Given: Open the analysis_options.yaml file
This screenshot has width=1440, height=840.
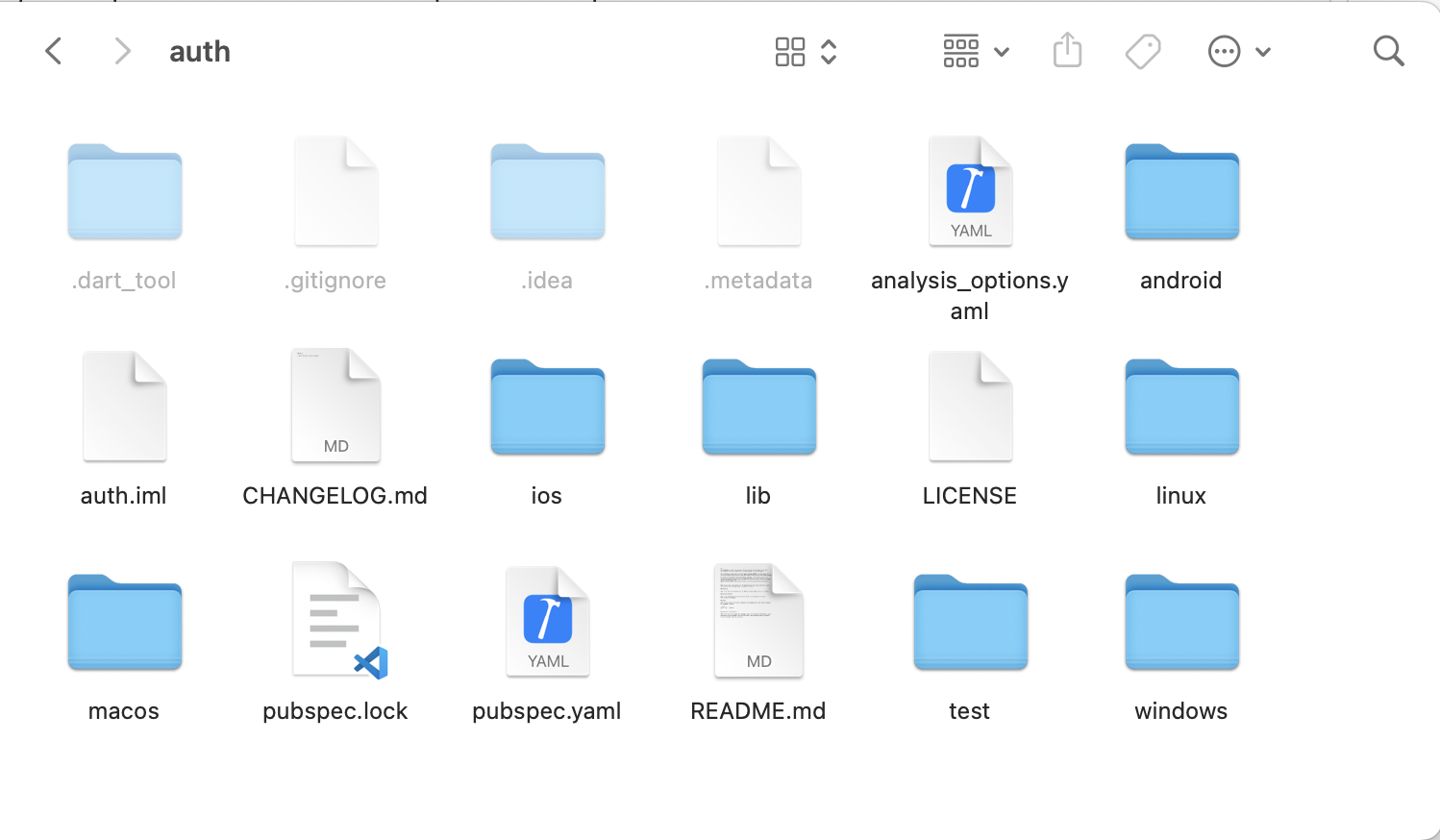Looking at the screenshot, I should click(x=969, y=189).
